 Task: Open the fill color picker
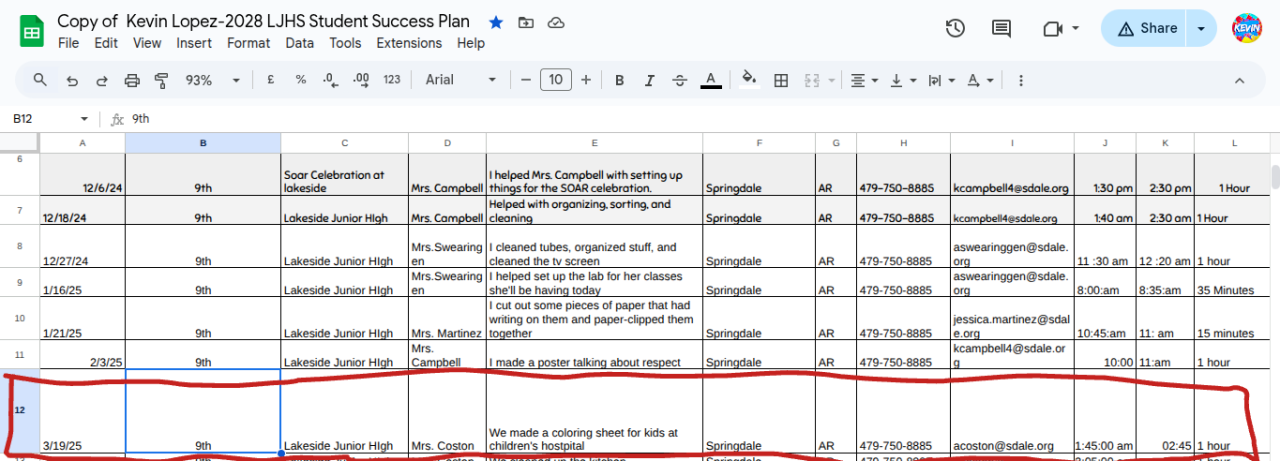coord(750,80)
